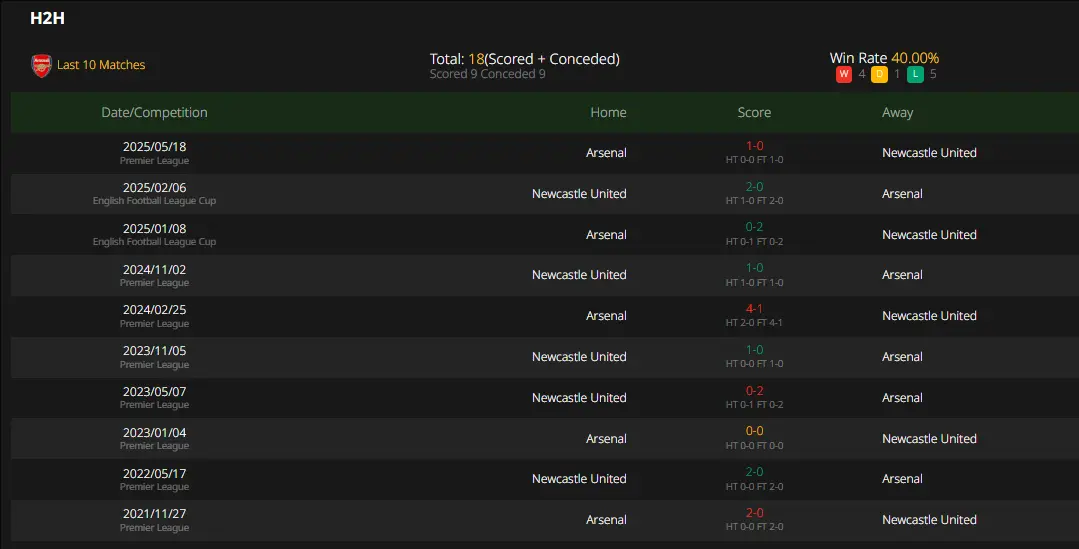Screen dimensions: 1079x549
Task: Click Arsenal home team in 2024/02/25 row
Action: coord(606,316)
